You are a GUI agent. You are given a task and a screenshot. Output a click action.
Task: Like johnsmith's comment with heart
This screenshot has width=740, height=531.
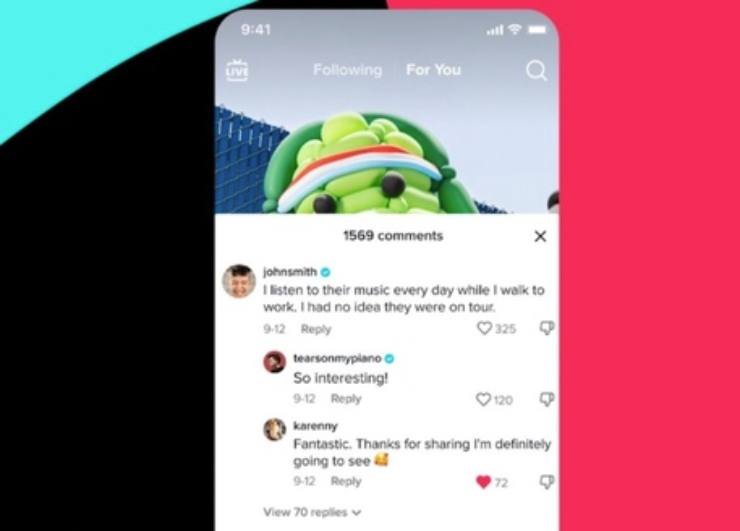(484, 328)
